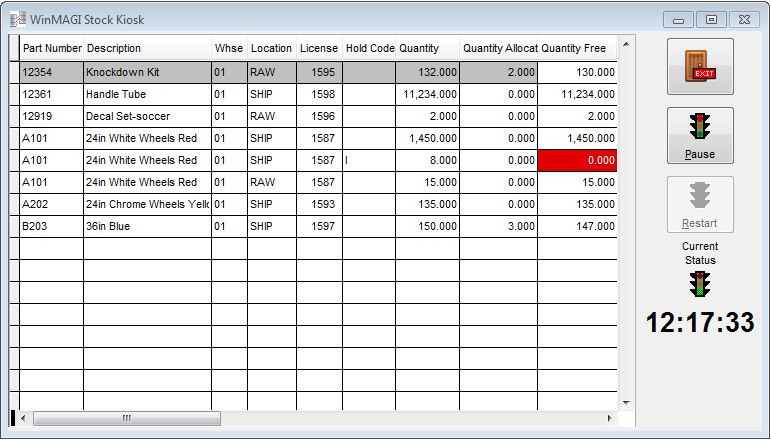Click the License column header
The height and width of the screenshot is (441, 771).
[319, 48]
